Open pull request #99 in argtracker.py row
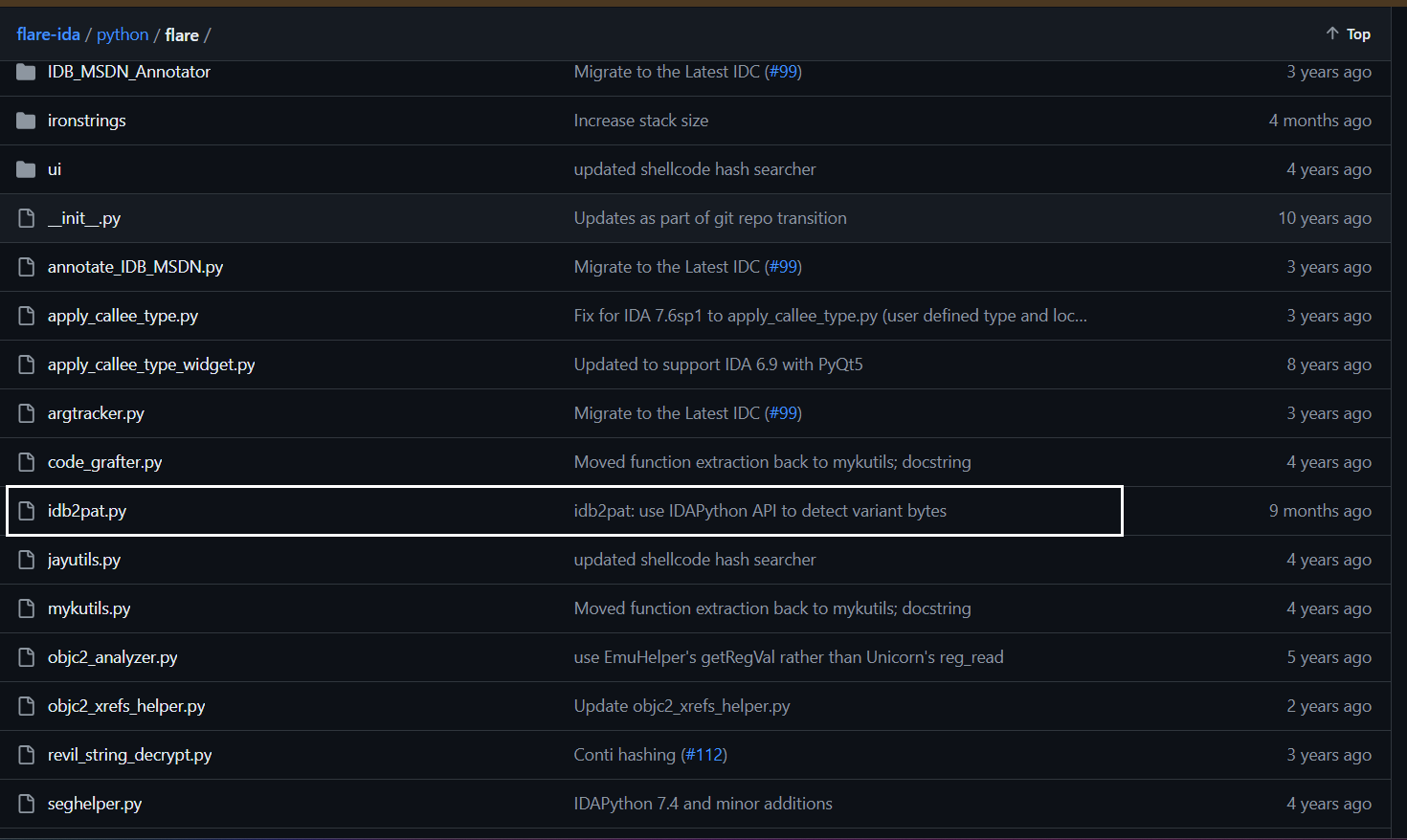The height and width of the screenshot is (840, 1407). click(x=783, y=413)
